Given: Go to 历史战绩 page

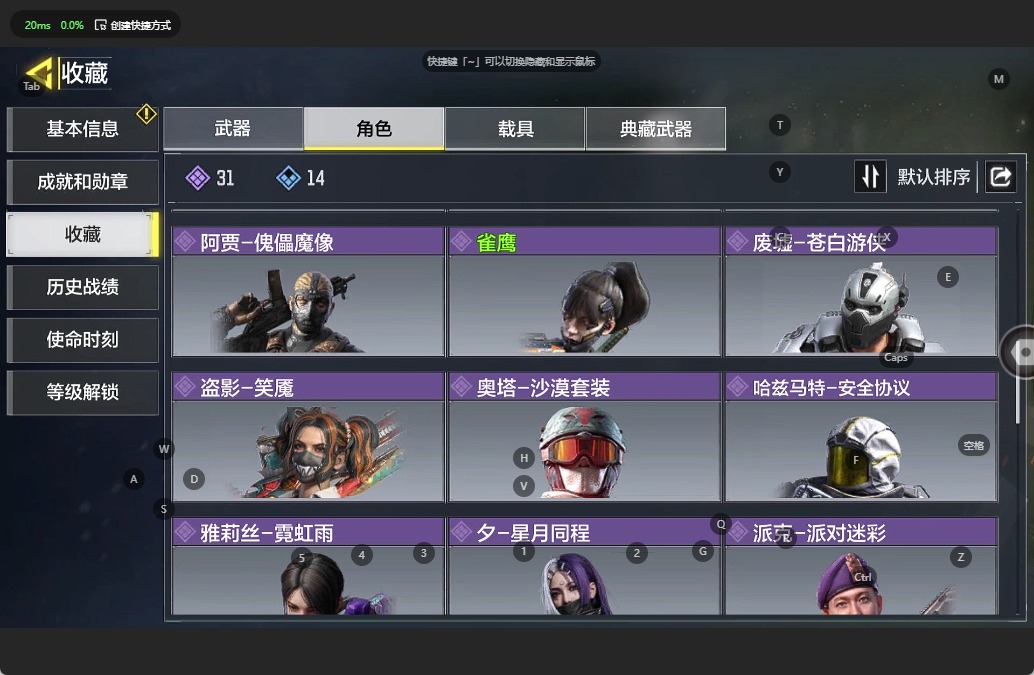Looking at the screenshot, I should pyautogui.click(x=82, y=287).
